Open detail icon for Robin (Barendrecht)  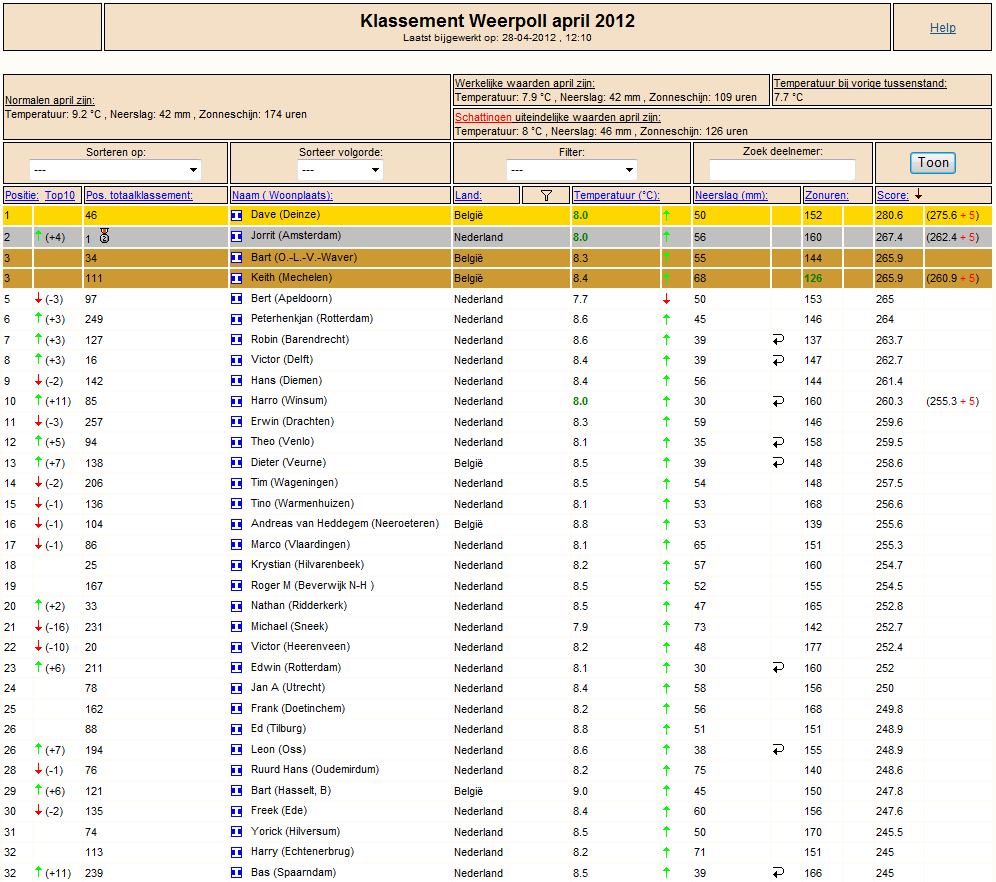click(236, 340)
